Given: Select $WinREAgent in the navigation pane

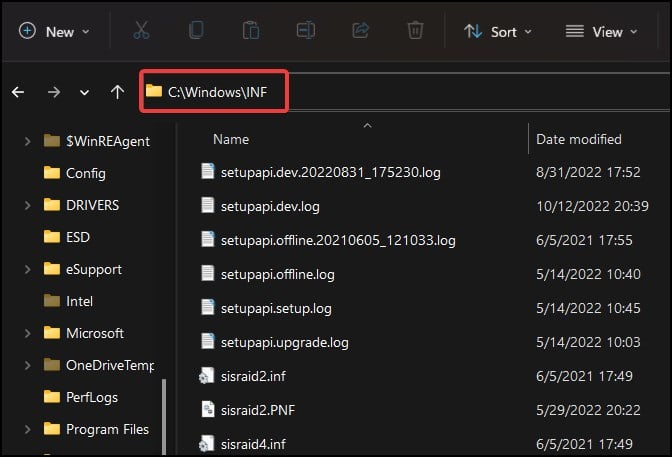Looking at the screenshot, I should pos(108,141).
